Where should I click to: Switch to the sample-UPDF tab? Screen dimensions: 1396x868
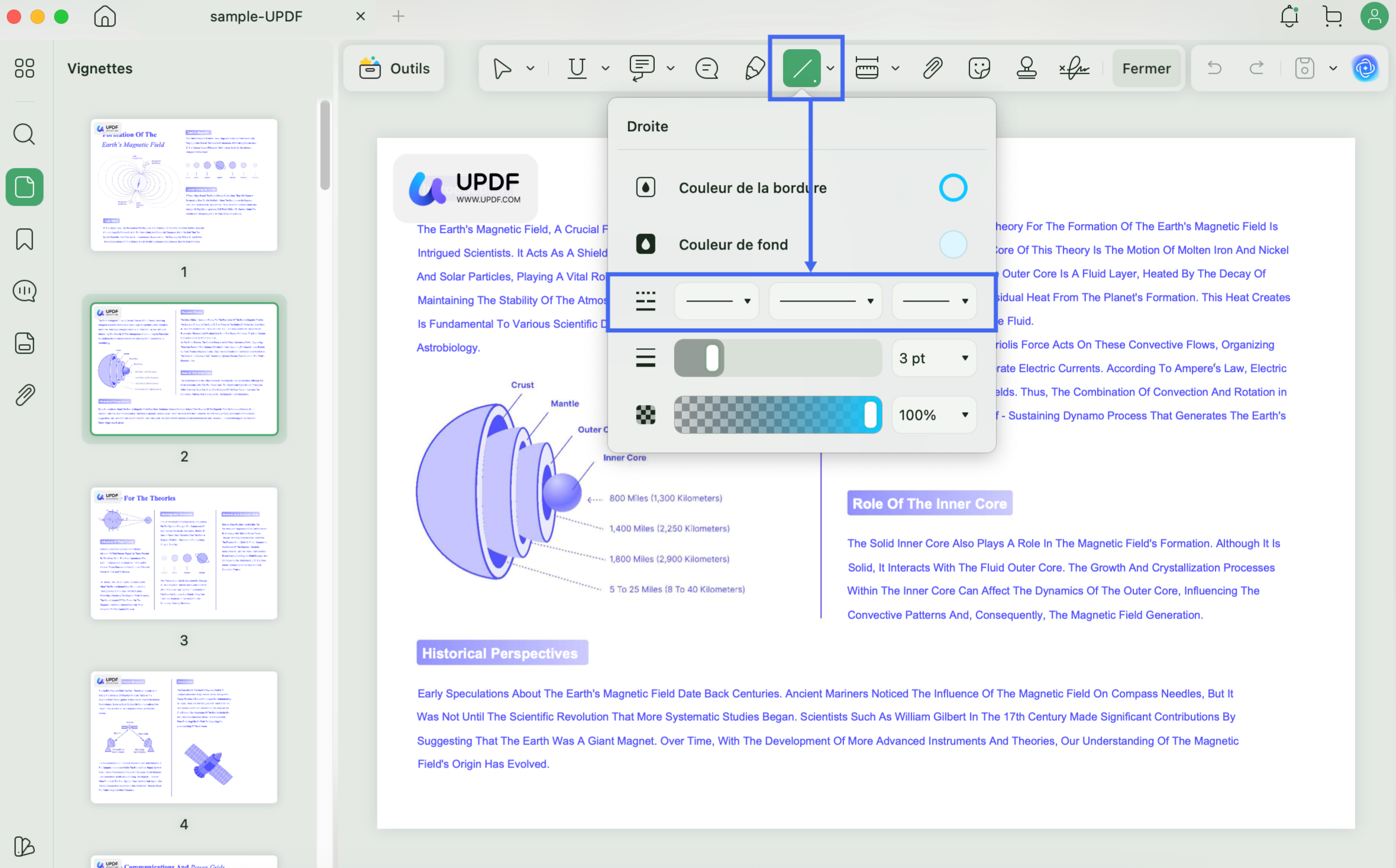tap(256, 16)
